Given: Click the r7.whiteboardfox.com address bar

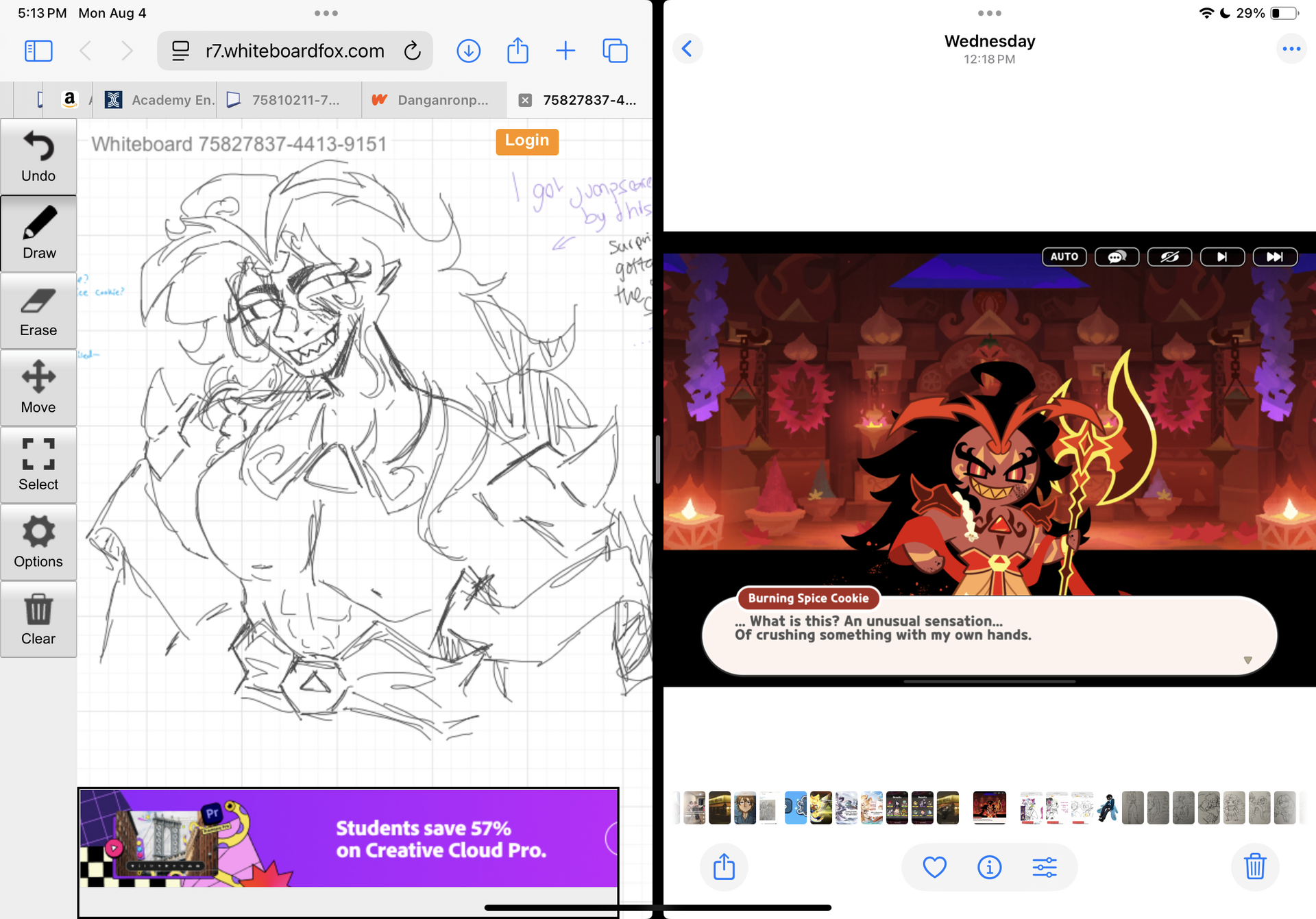Looking at the screenshot, I should coord(295,51).
